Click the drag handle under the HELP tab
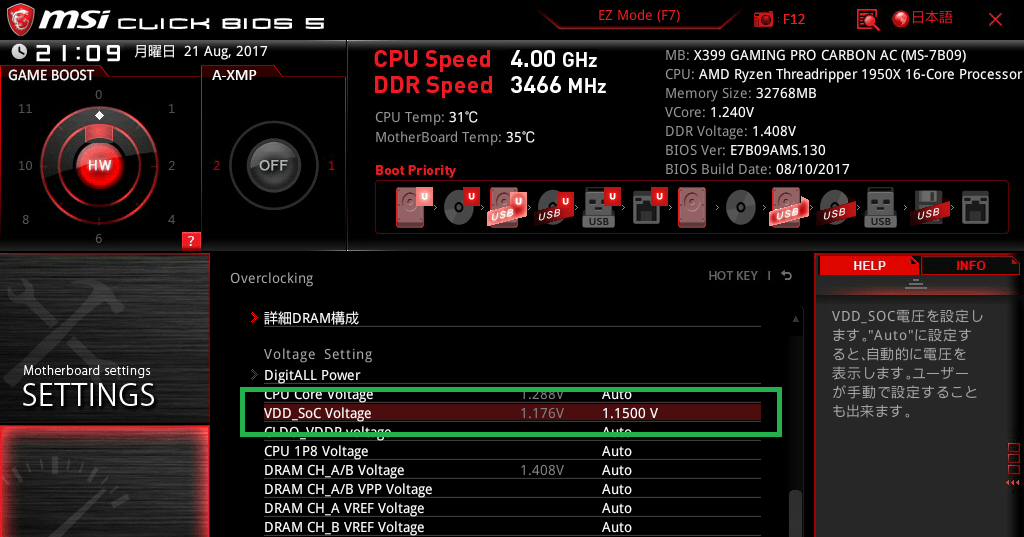Image resolution: width=1024 pixels, height=537 pixels. pos(916,284)
